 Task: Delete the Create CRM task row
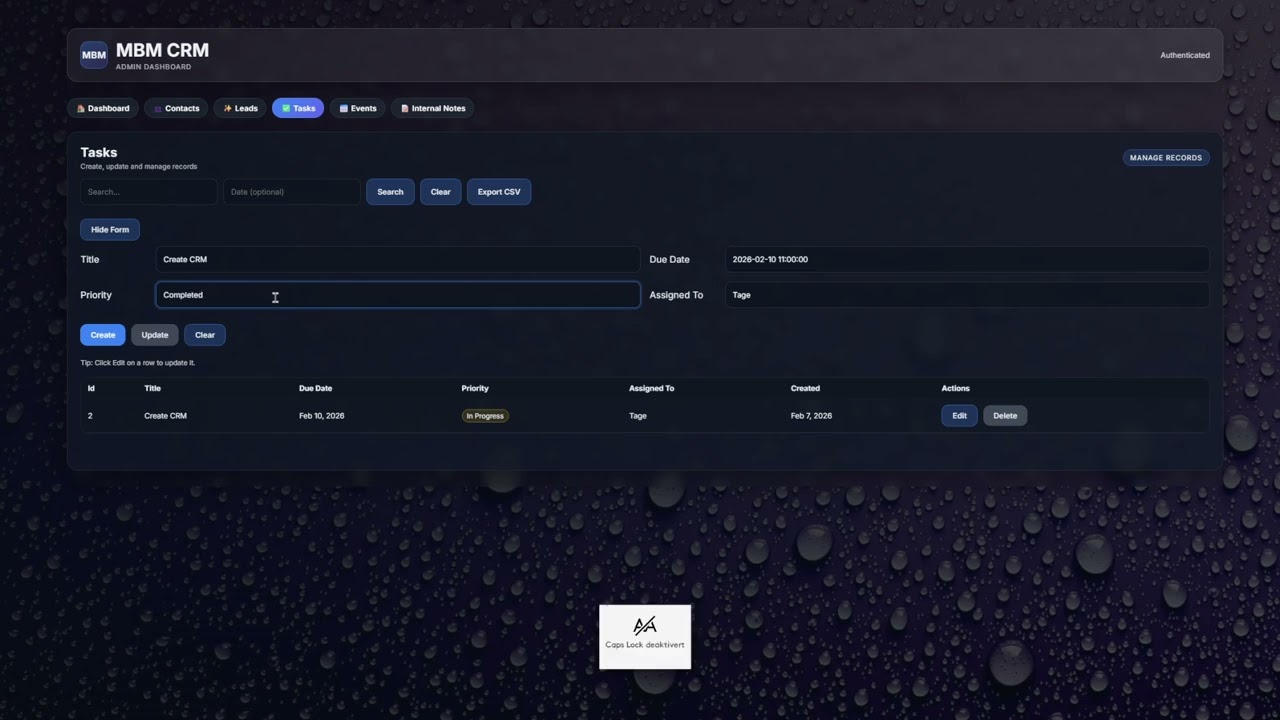coord(1005,416)
